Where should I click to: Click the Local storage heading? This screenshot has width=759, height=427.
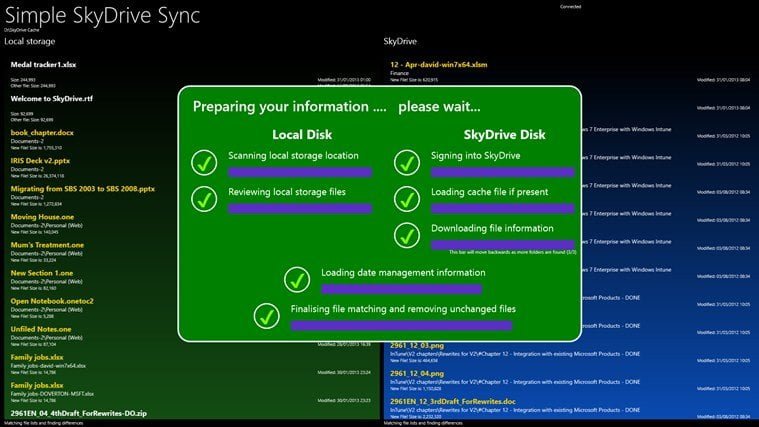click(30, 41)
